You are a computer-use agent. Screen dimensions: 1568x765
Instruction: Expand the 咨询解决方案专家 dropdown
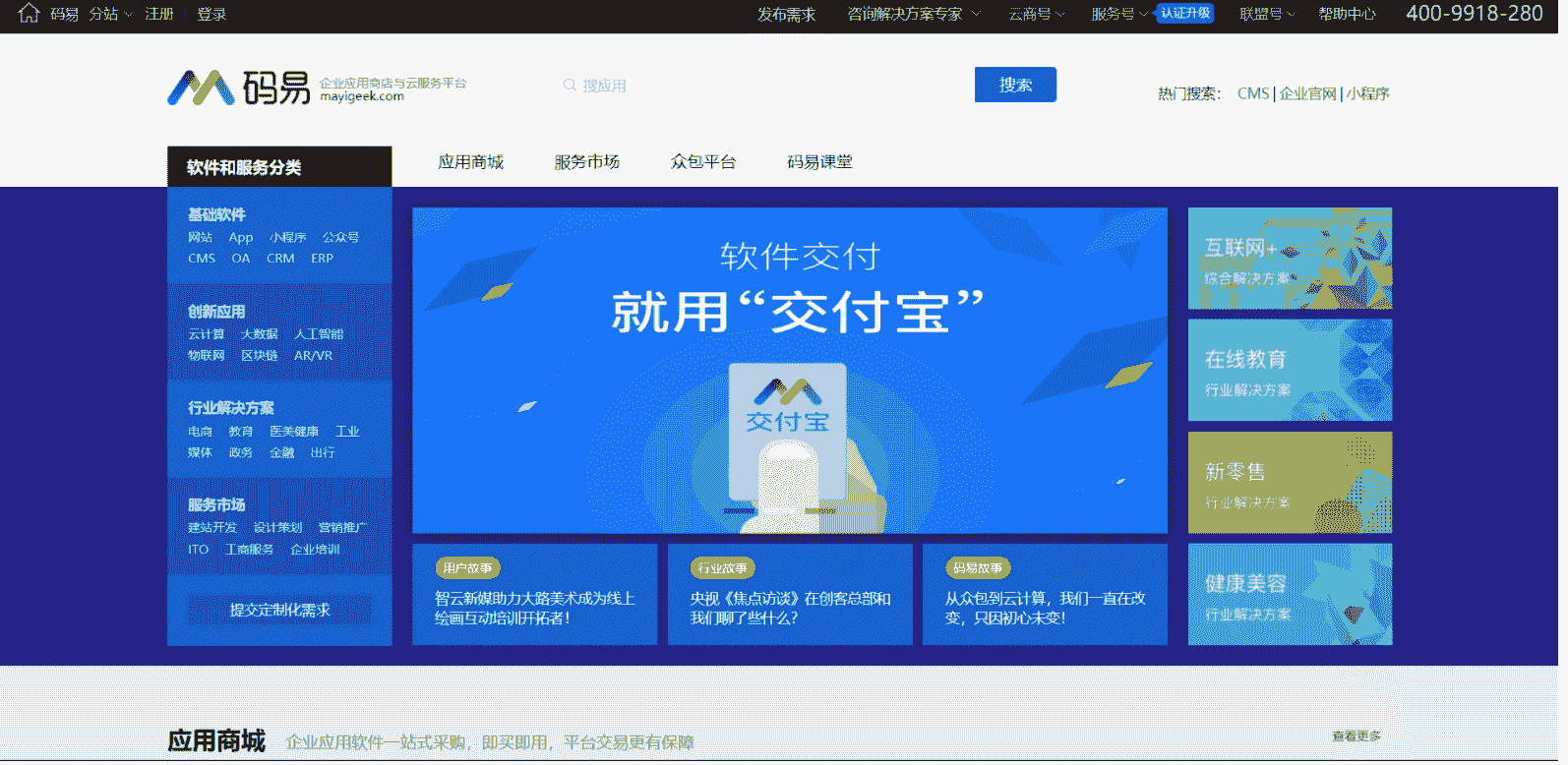pyautogui.click(x=913, y=14)
